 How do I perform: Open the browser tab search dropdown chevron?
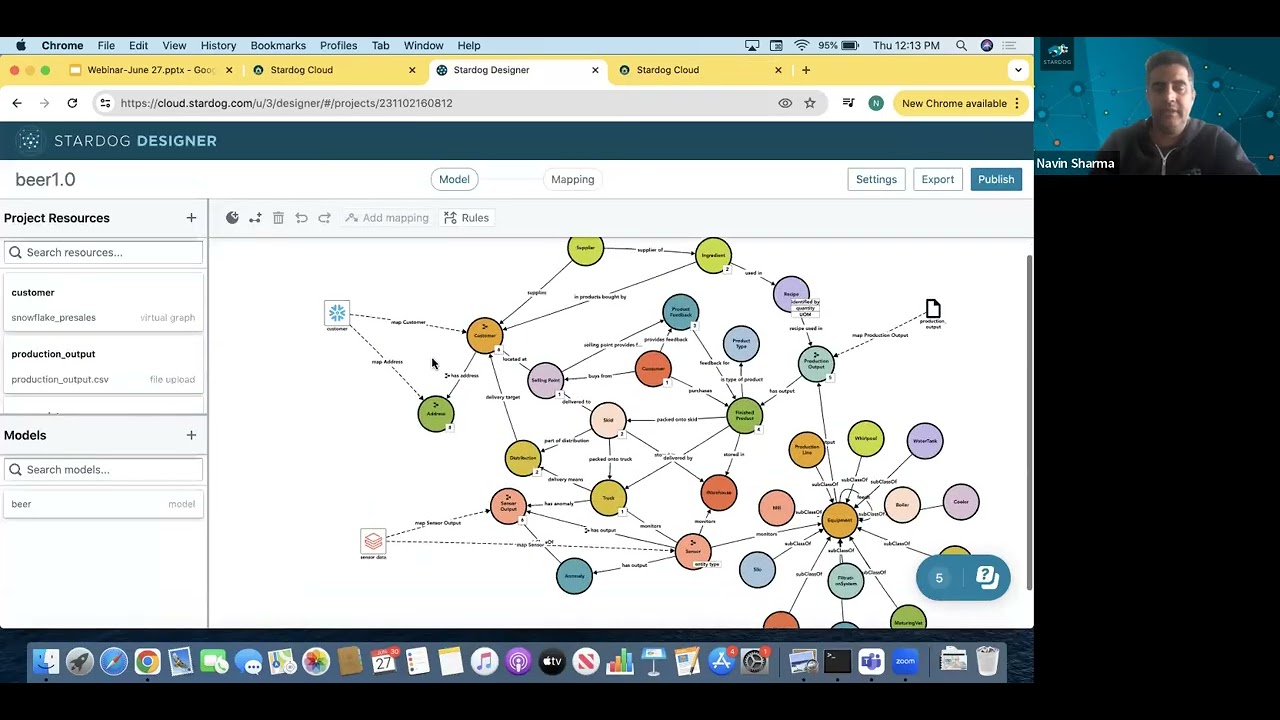tap(1018, 70)
